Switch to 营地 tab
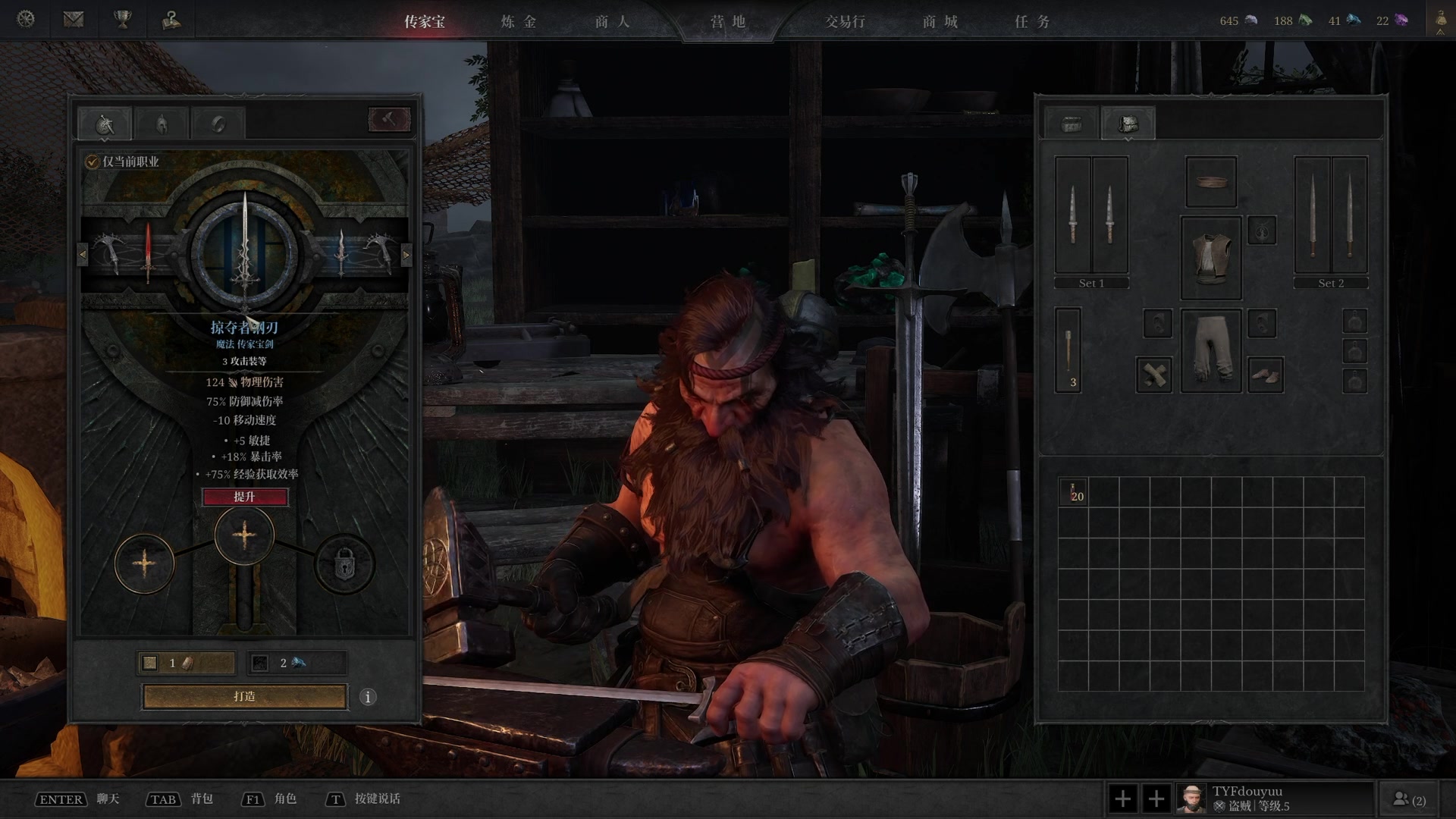 click(729, 21)
